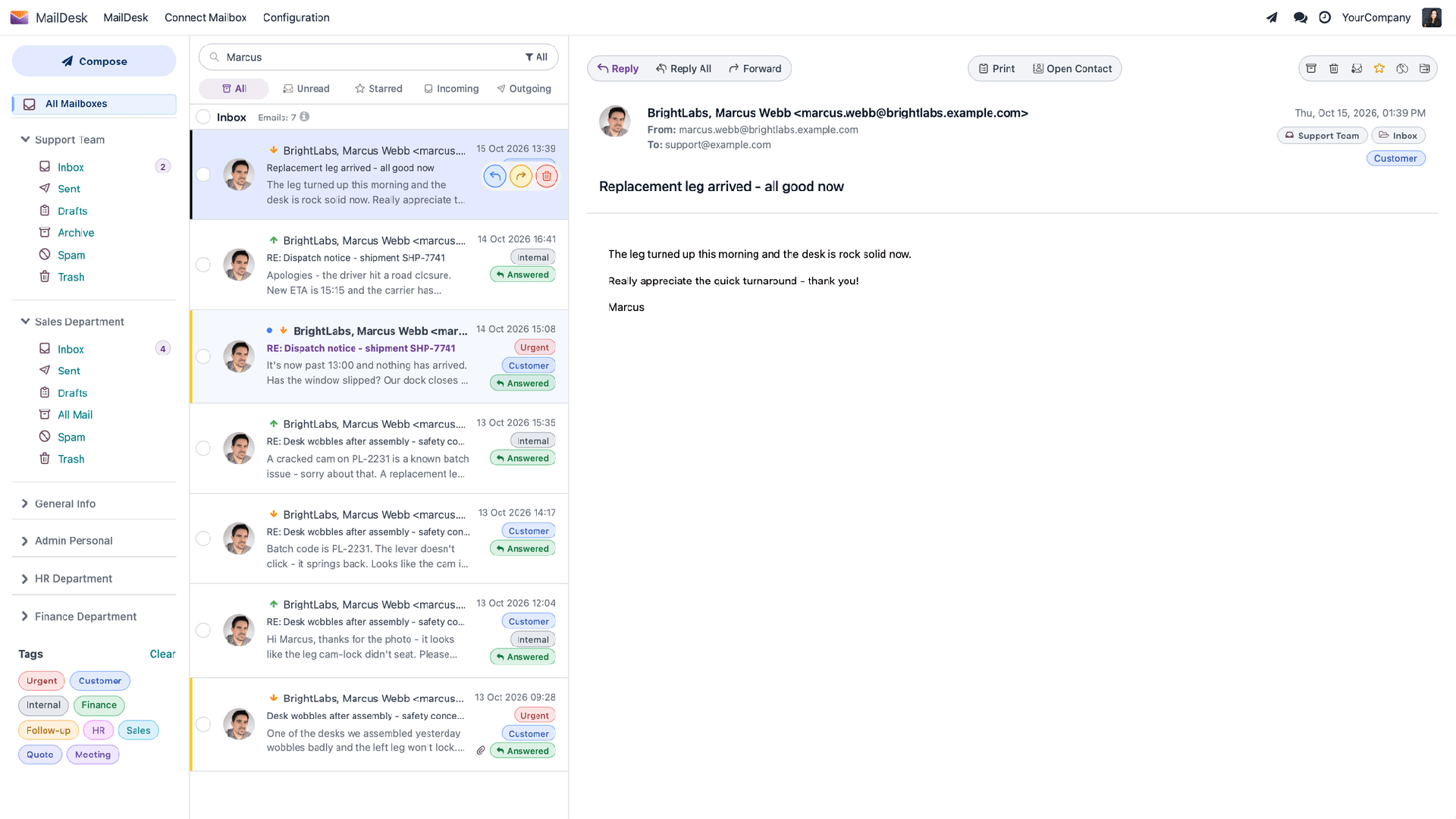Select checkbox for 14 Oct 15:08 urgent email
Viewport: 1456px width, 819px height.
(203, 356)
